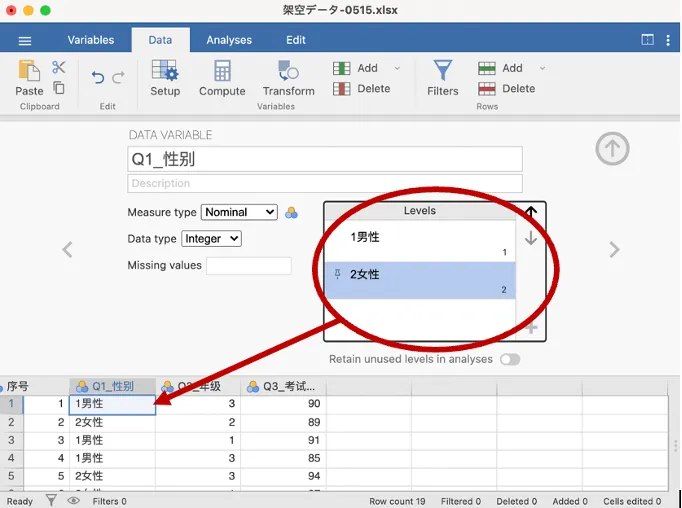Screen dimensions: 682x508
Task: Expand the Add variable dropdown arrow
Action: coord(397,68)
